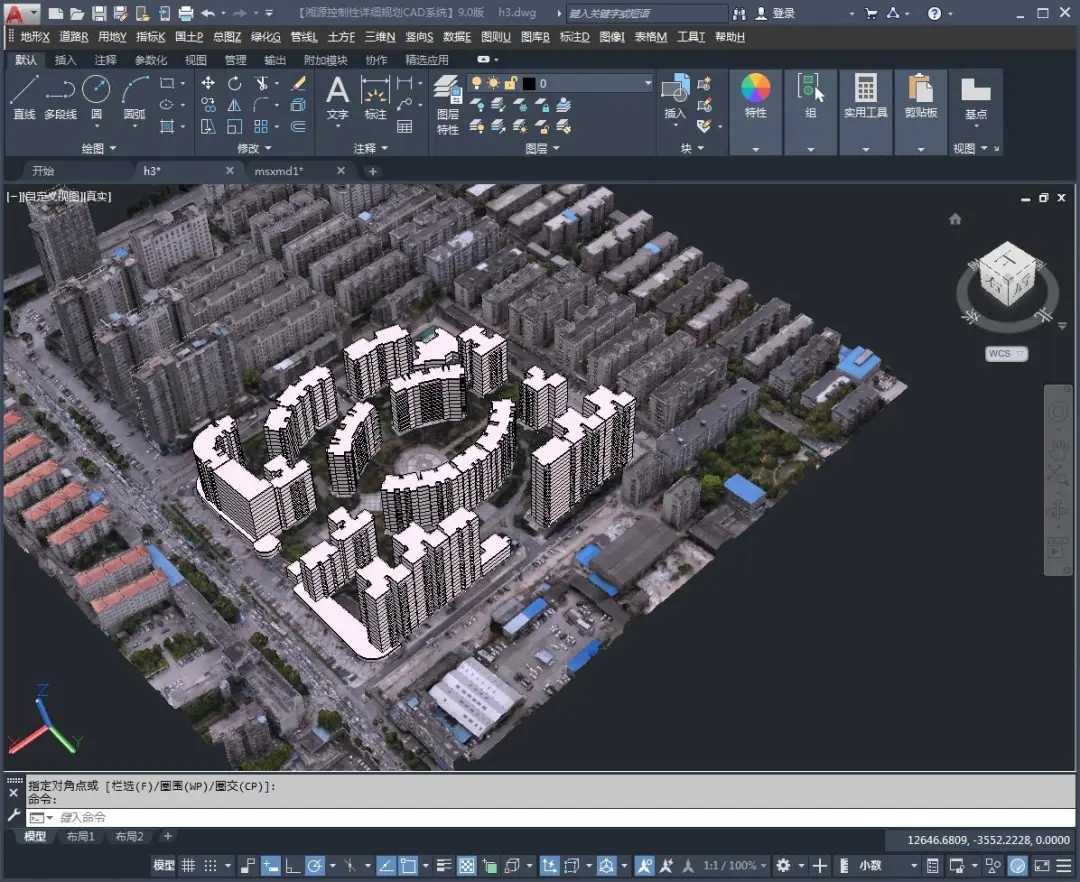Viewport: 1080px width, 882px height.
Task: Click the home icon above the ViewCube
Action: (x=955, y=219)
